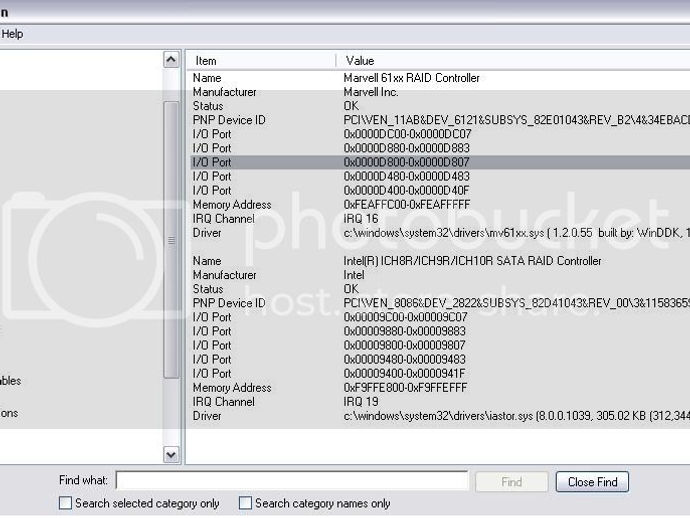Click the left pane scroll down arrow
The height and width of the screenshot is (518, 690).
click(171, 454)
